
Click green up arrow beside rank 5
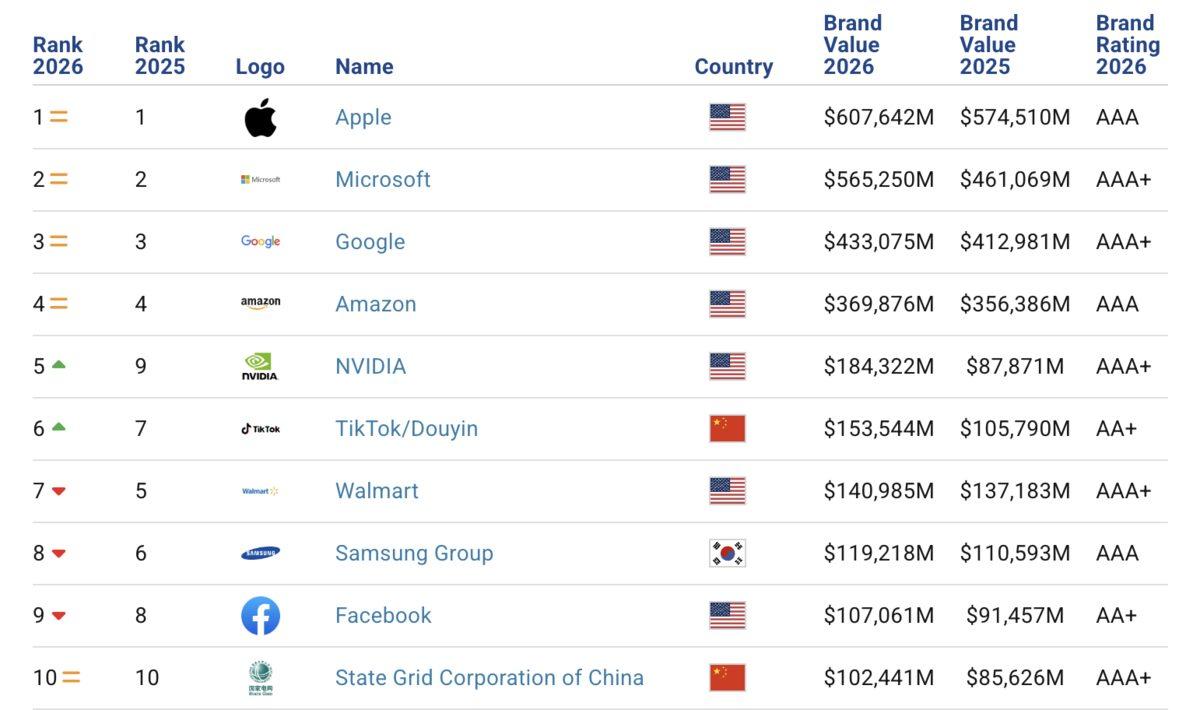click(58, 365)
